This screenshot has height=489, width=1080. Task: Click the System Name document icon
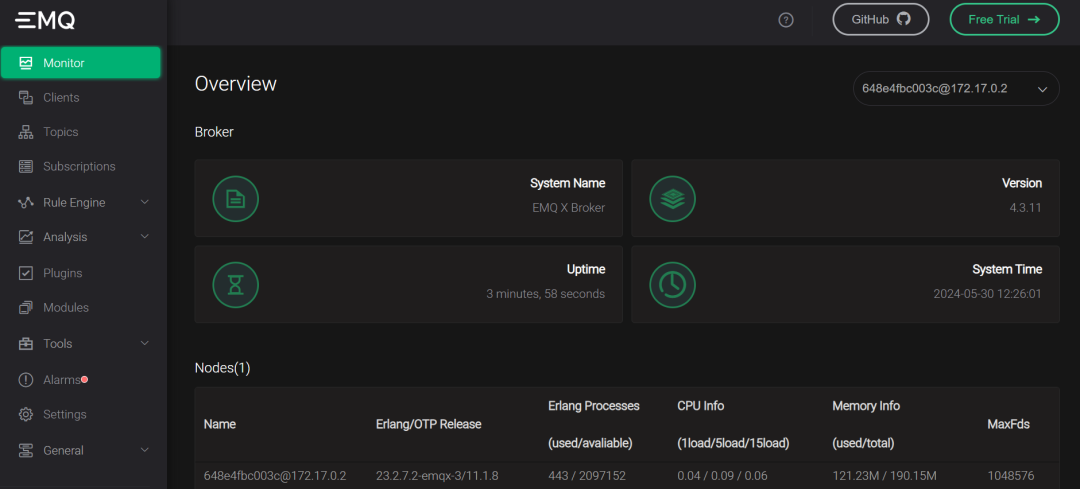pos(235,198)
